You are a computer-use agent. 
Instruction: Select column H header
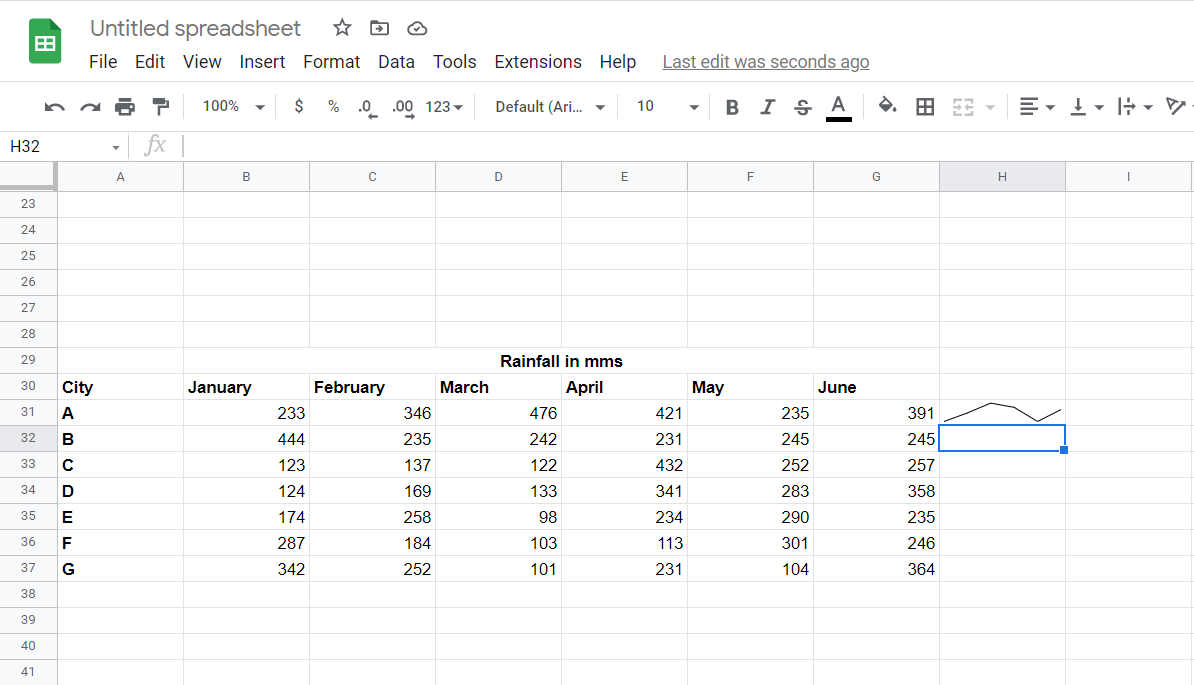pyautogui.click(x=1002, y=177)
